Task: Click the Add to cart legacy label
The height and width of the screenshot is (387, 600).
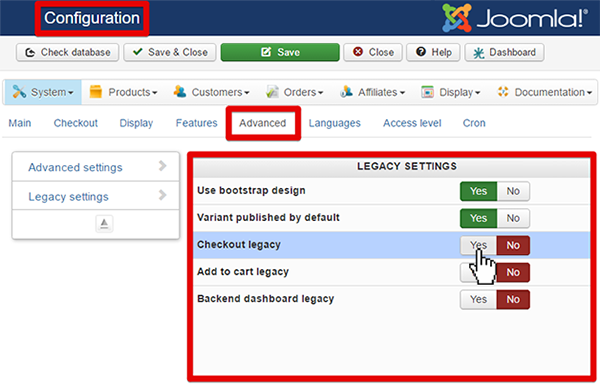Action: [243, 272]
